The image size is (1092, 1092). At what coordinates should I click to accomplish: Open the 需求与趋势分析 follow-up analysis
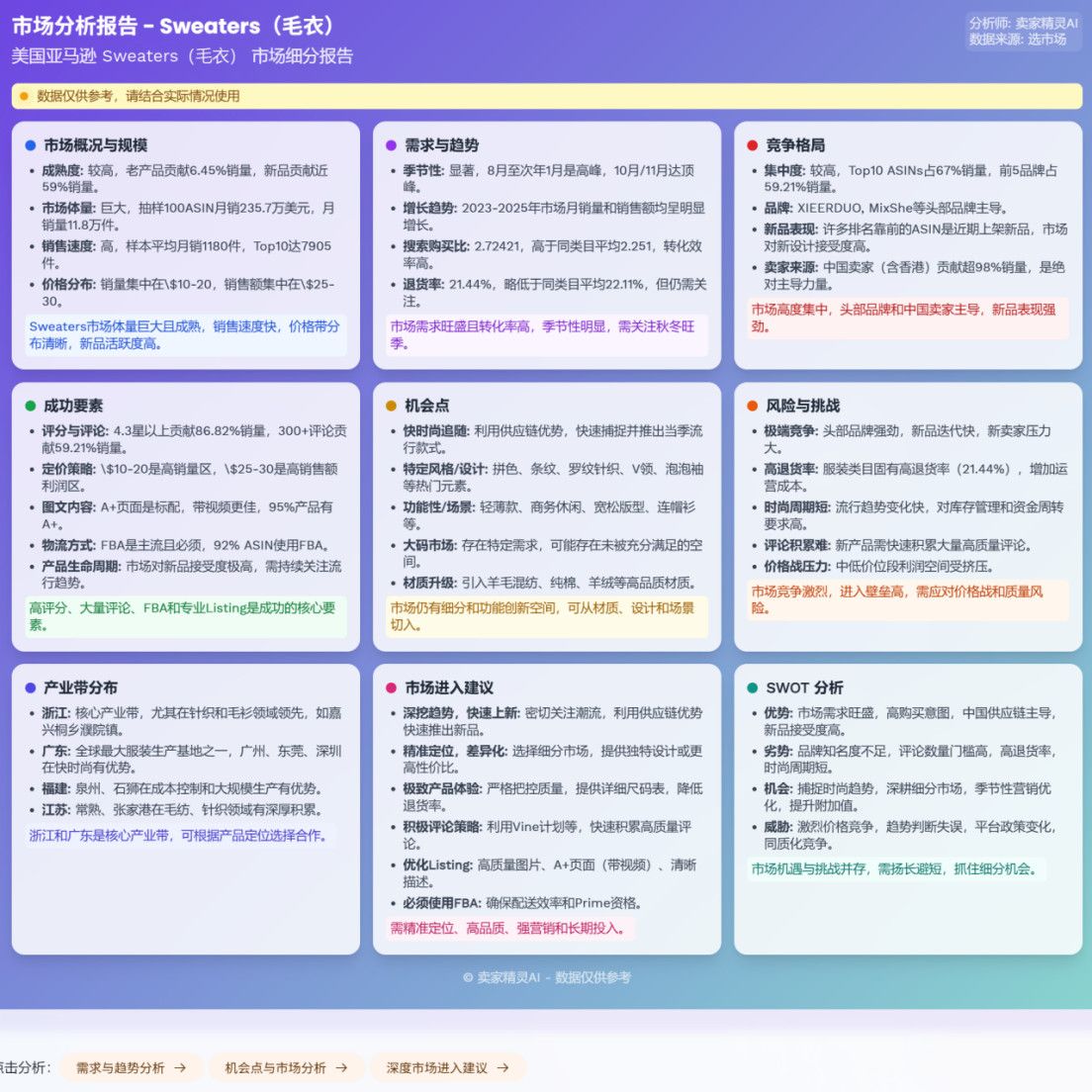[131, 1068]
